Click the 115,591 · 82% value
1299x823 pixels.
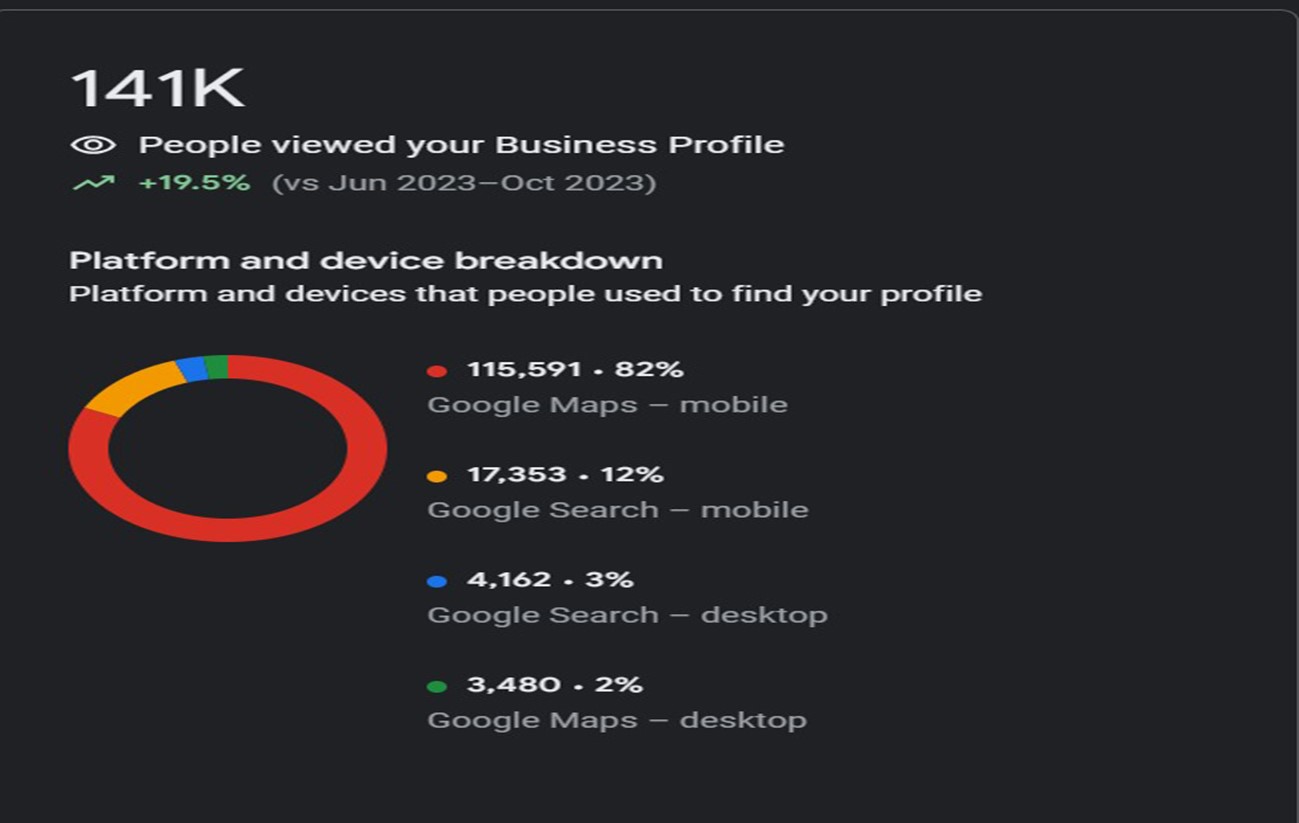click(x=575, y=369)
